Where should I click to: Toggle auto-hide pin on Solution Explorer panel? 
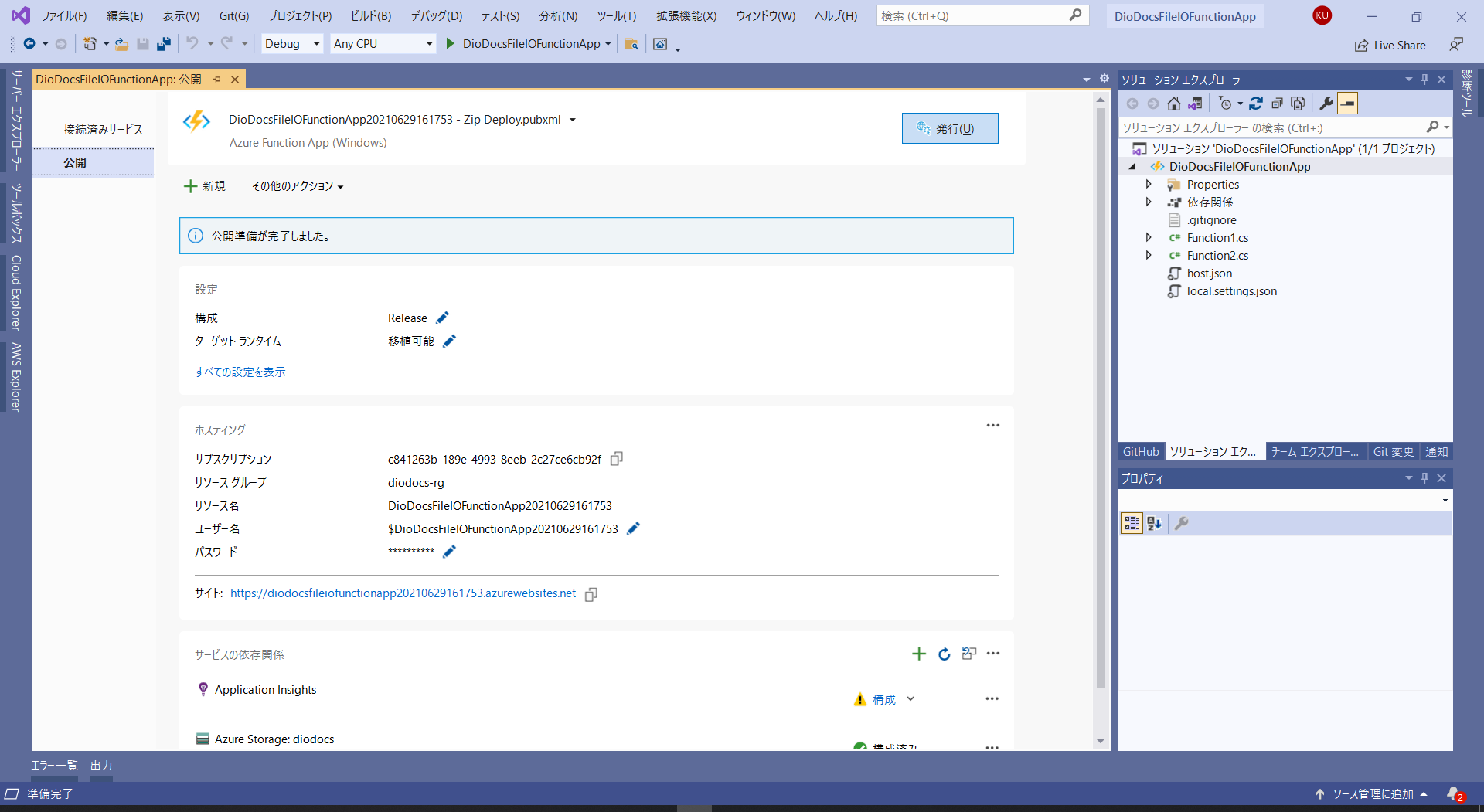(x=1424, y=80)
